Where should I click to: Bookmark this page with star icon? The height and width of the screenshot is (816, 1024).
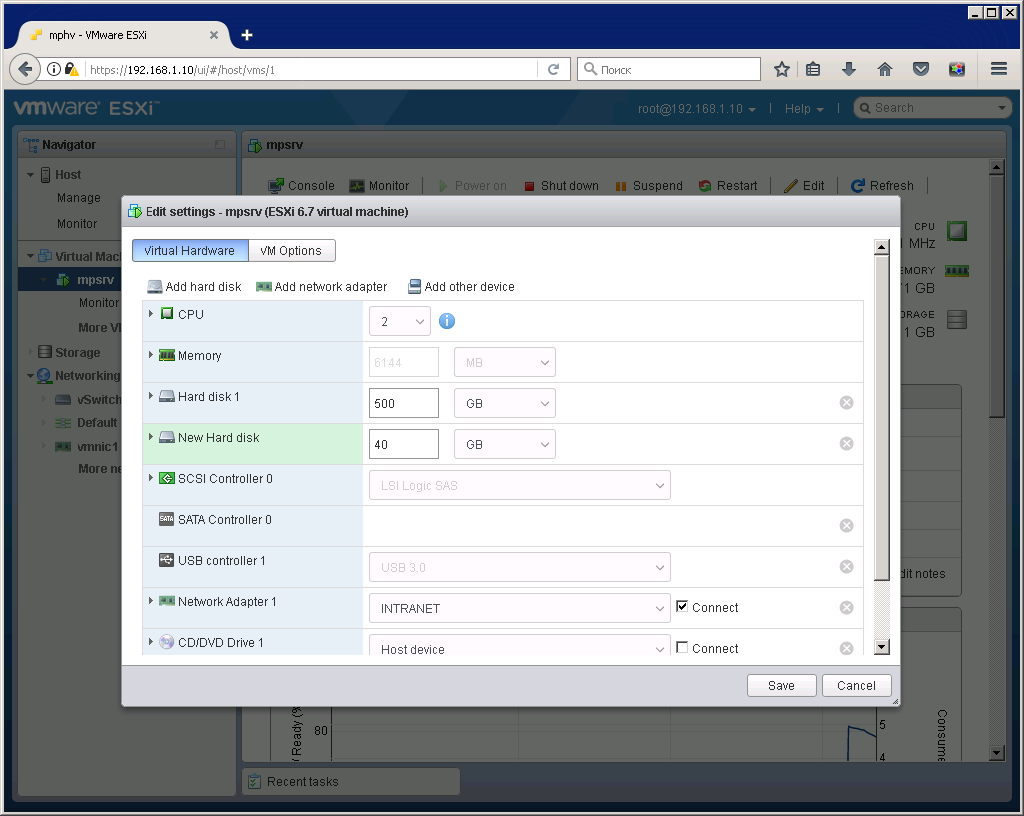(x=782, y=69)
